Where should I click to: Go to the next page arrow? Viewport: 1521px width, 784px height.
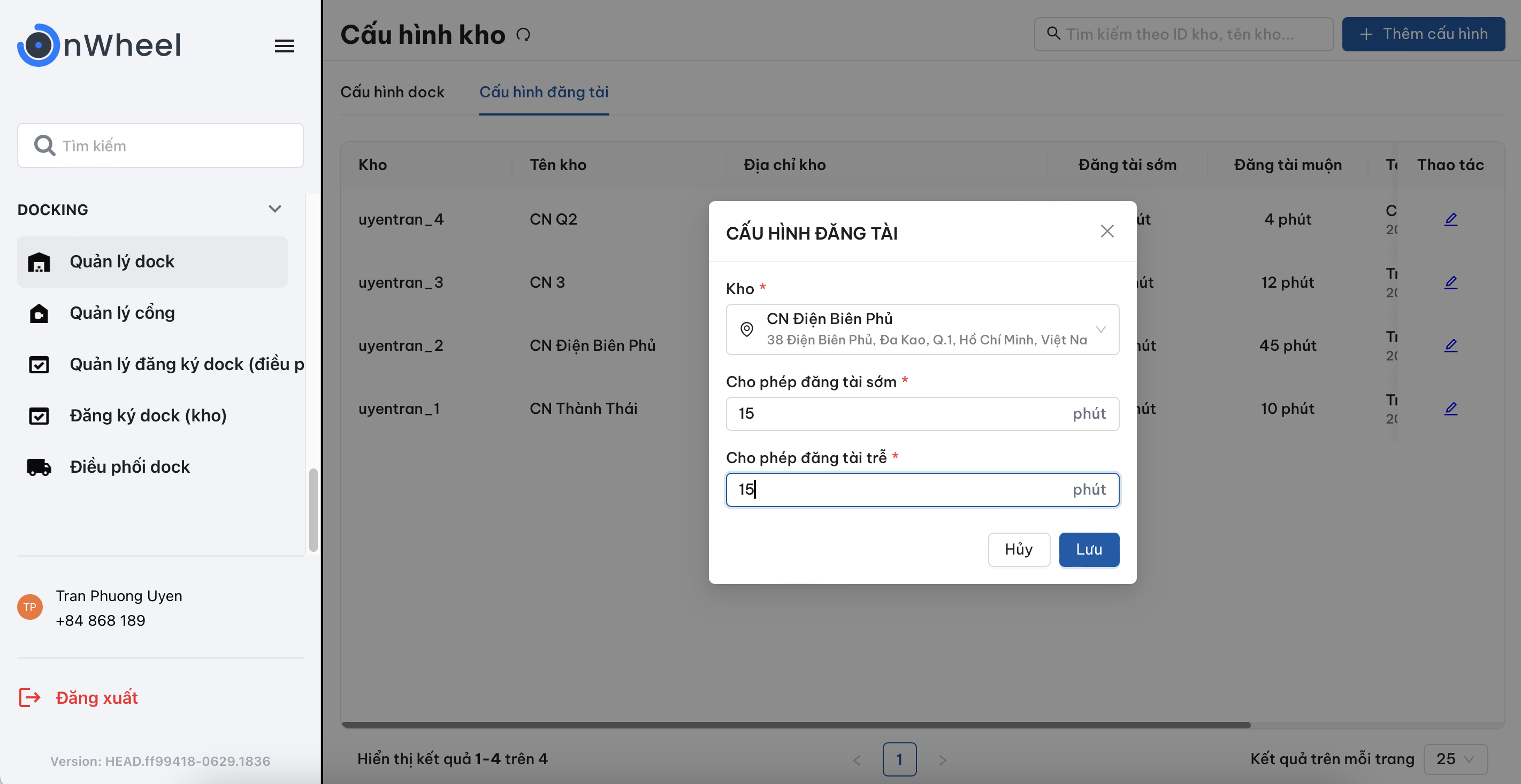(x=942, y=760)
